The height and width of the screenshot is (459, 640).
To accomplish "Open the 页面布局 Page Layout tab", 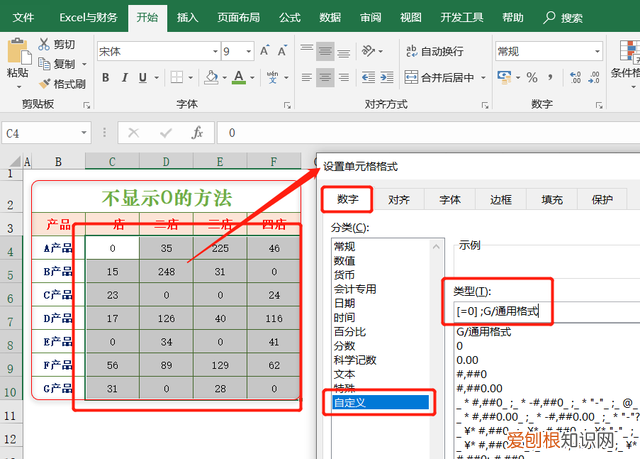I will point(238,18).
